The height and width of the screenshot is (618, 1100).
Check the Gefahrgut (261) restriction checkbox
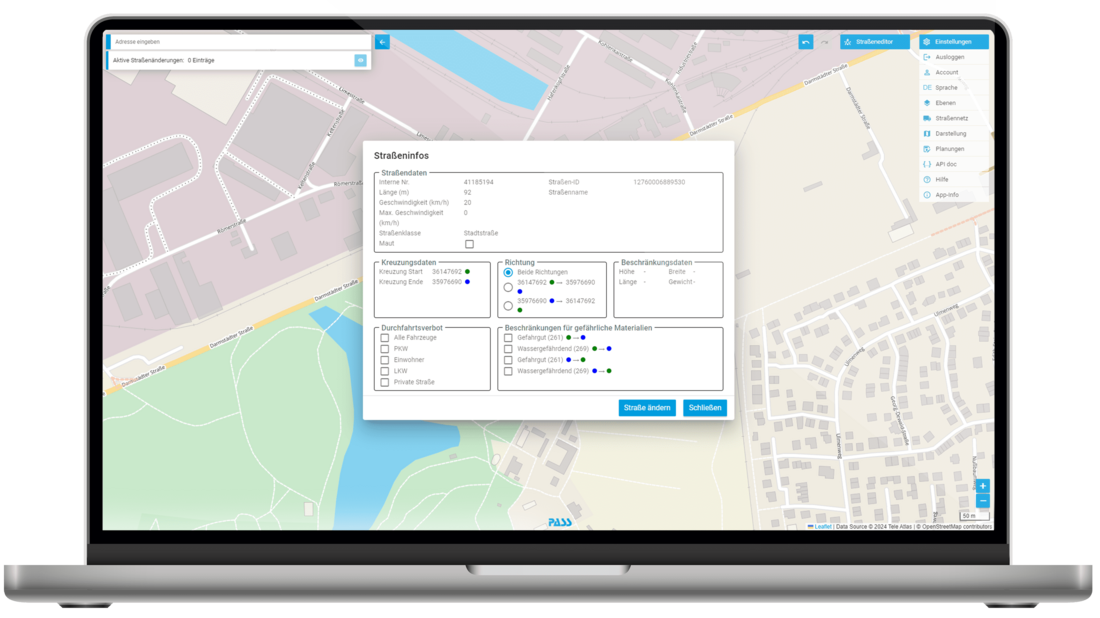tap(508, 337)
